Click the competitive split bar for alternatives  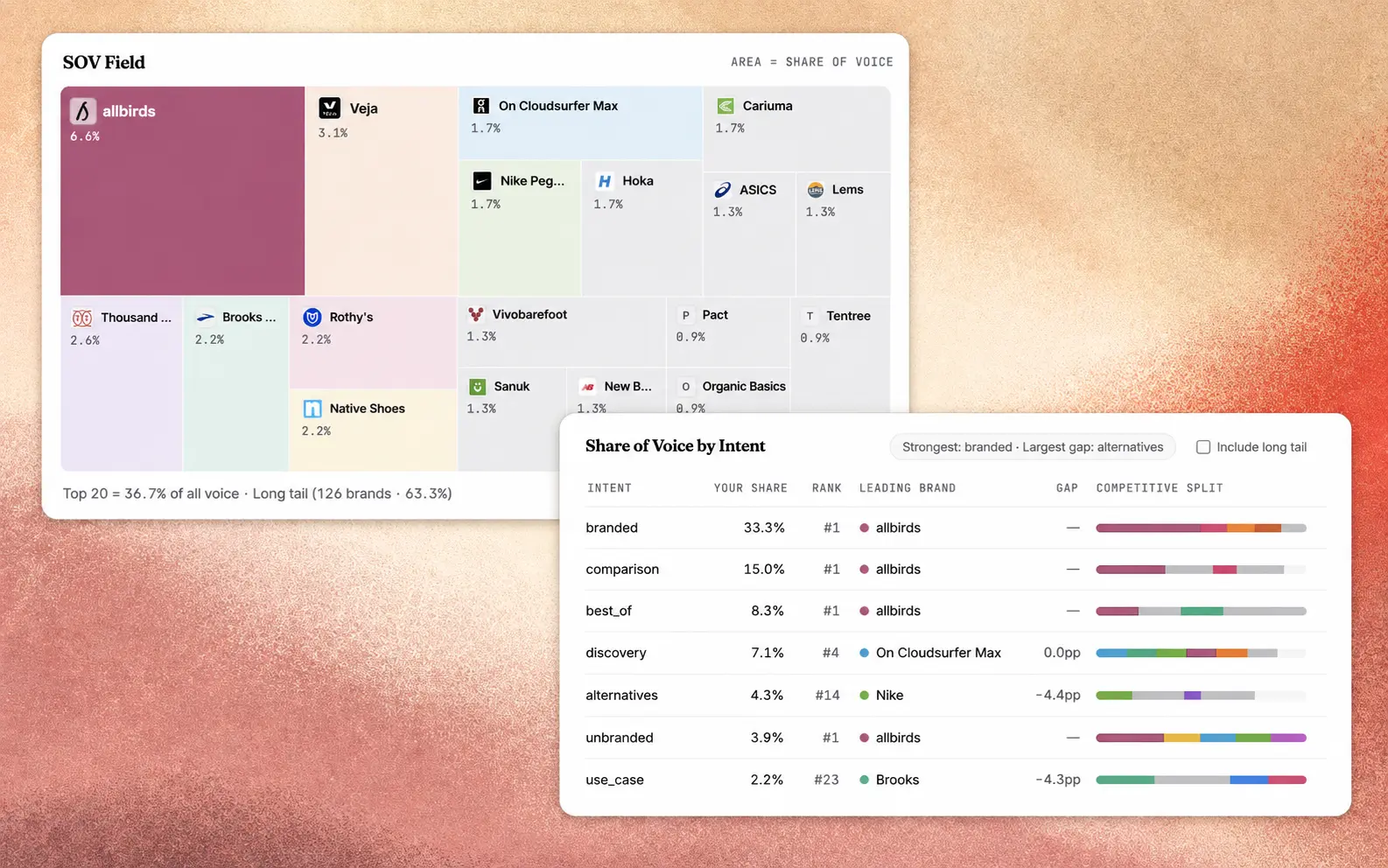[x=1201, y=696]
